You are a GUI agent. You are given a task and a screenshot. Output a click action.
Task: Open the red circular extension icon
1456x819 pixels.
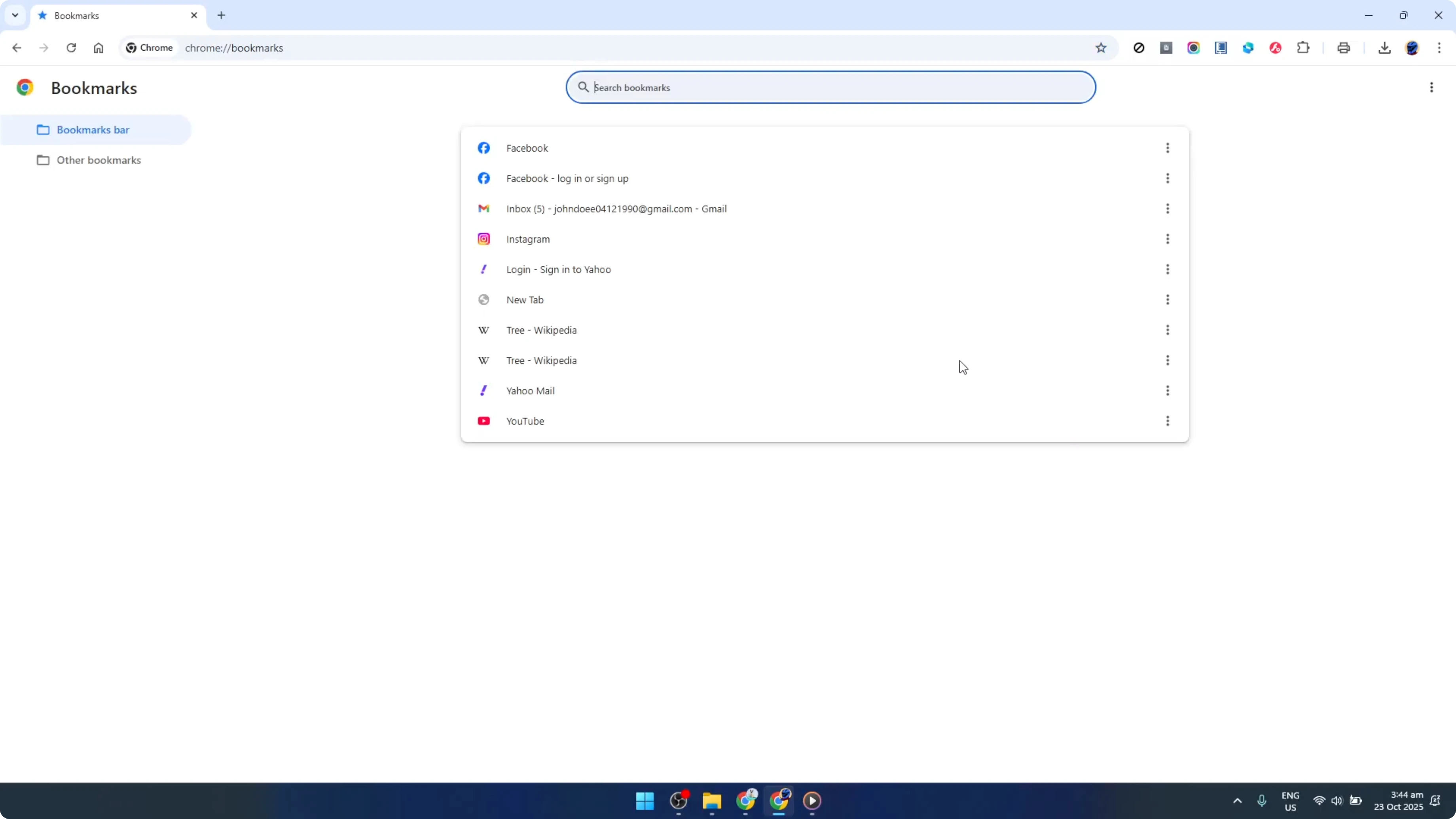1276,48
